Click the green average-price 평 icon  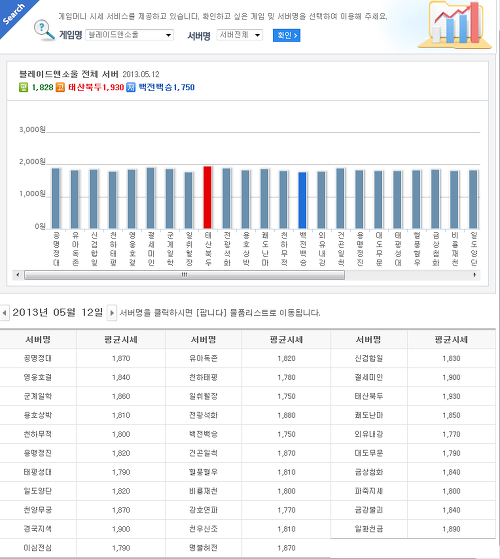[24, 87]
